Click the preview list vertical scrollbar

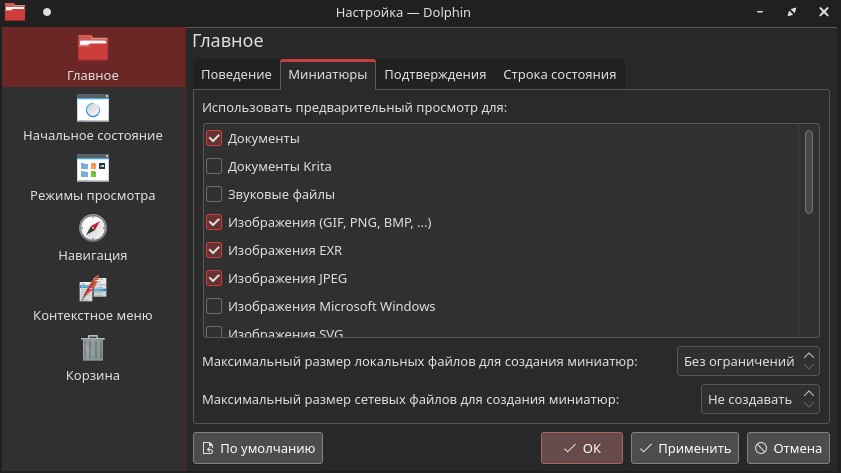808,171
